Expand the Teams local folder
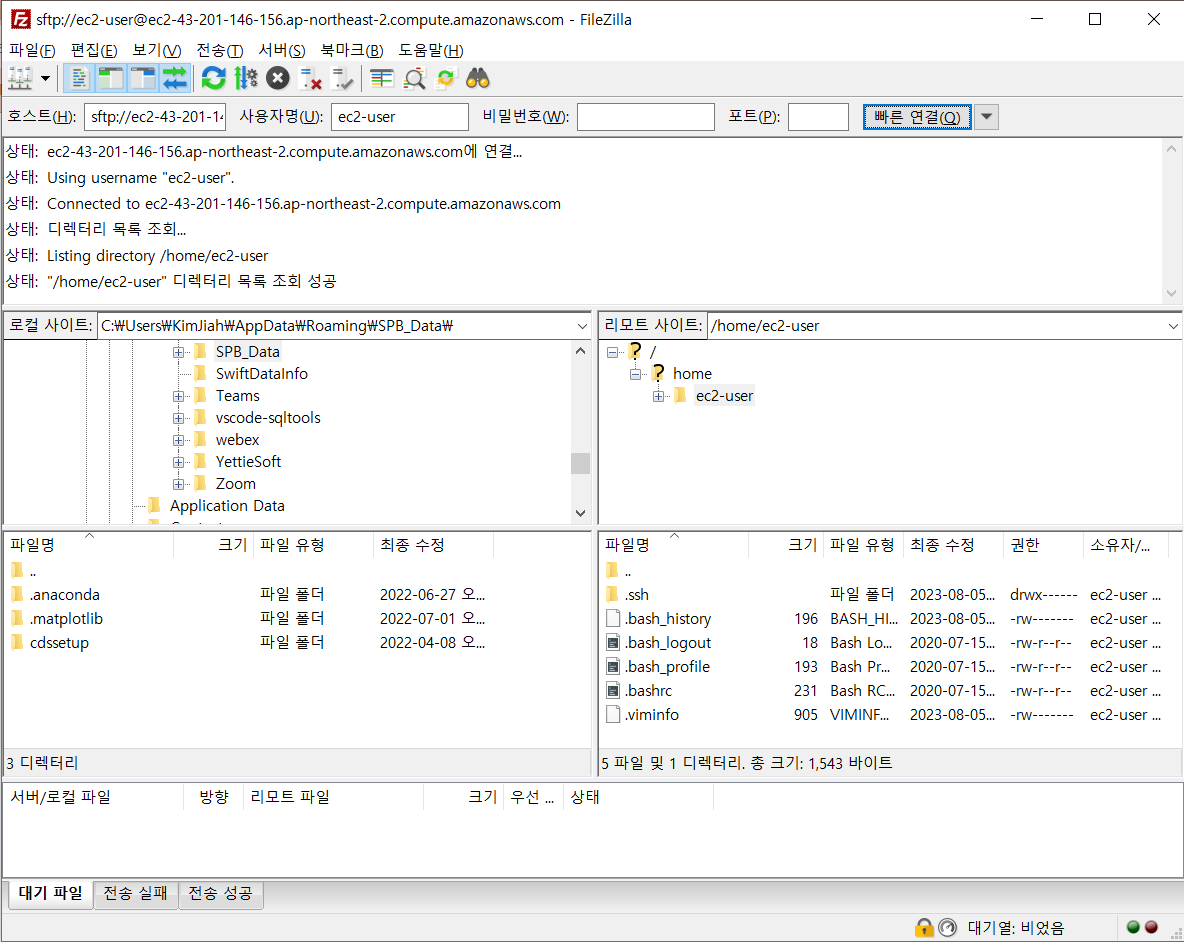The image size is (1184, 942). [x=178, y=396]
